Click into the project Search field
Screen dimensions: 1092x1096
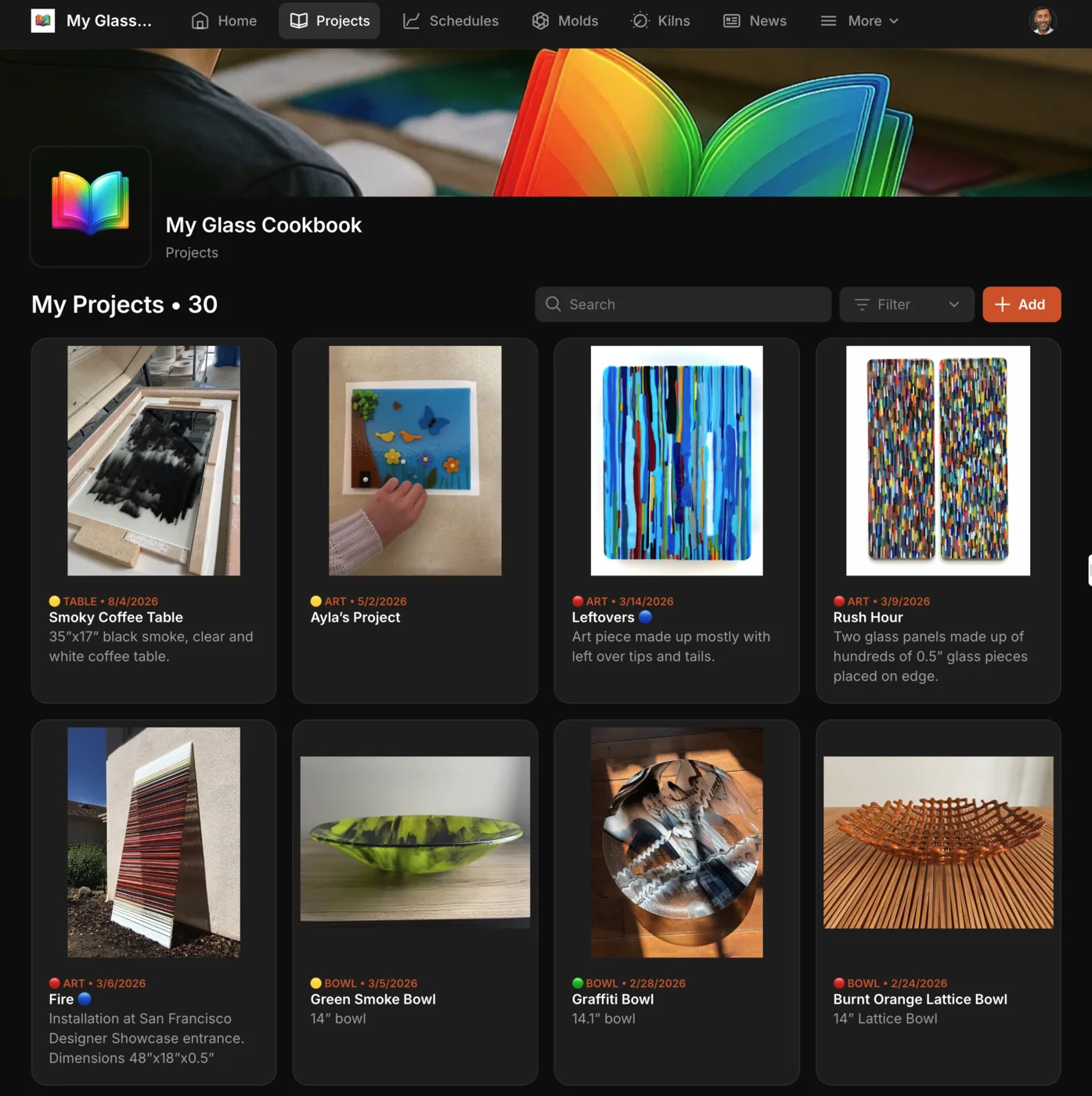pyautogui.click(x=683, y=304)
